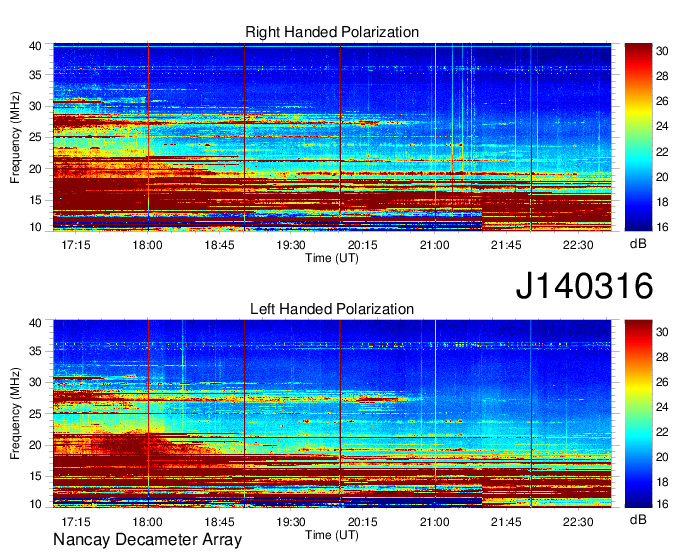Click the bottom plot's 'Frequency (MHz)' axis label

point(15,414)
